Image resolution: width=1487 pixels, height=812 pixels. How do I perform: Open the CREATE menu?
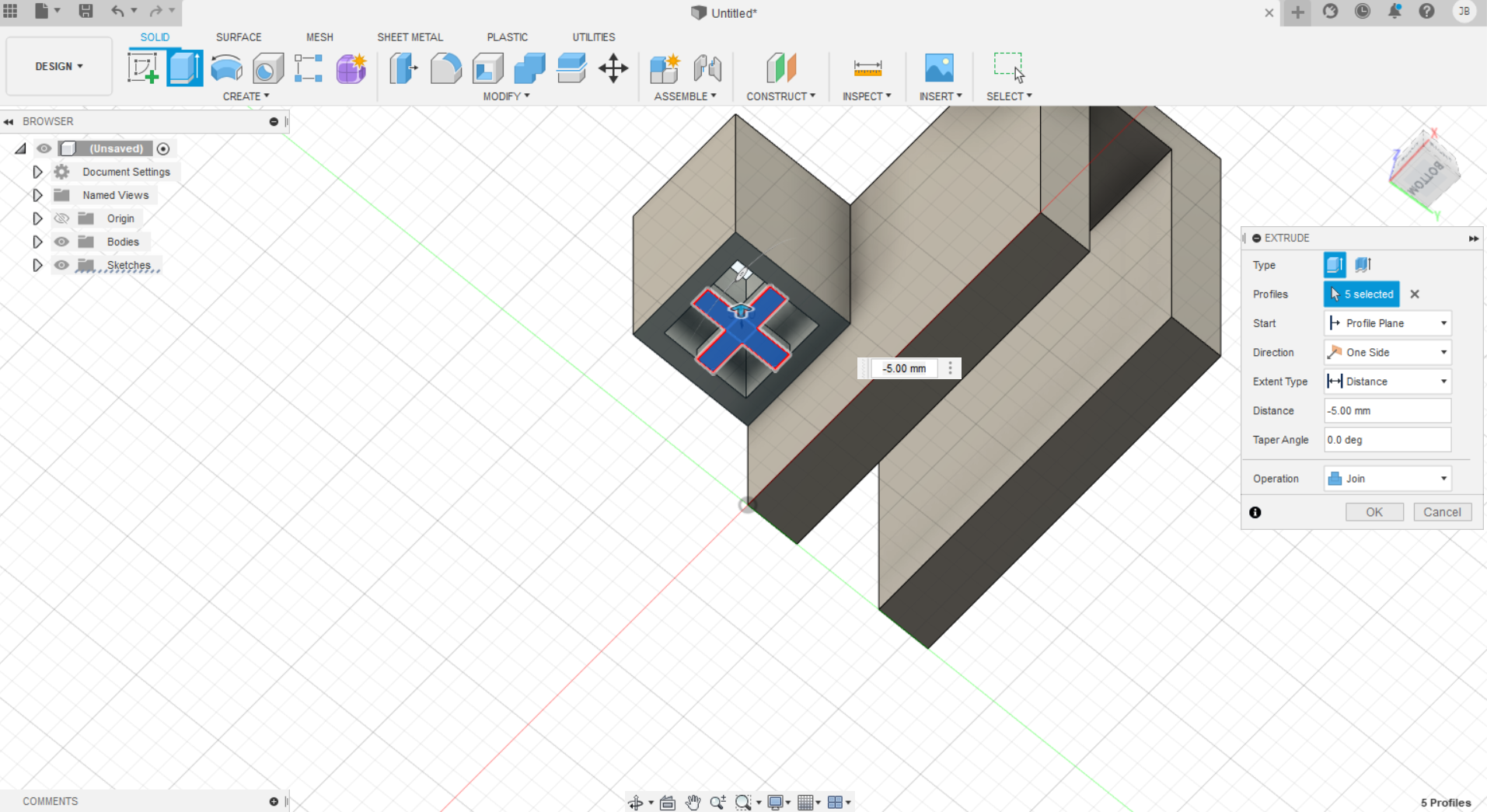[246, 96]
